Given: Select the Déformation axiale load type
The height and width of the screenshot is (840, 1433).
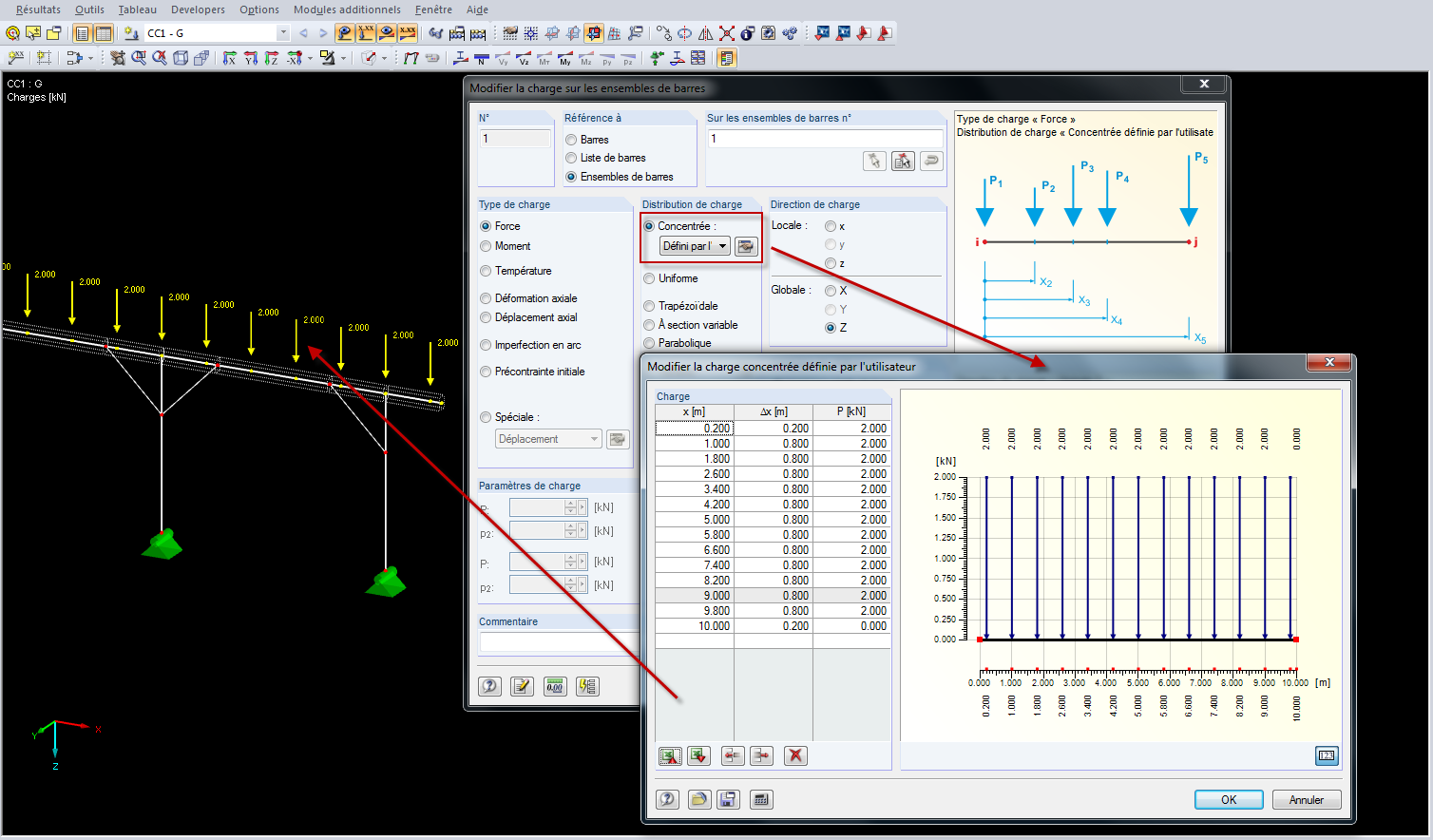Looking at the screenshot, I should point(486,298).
